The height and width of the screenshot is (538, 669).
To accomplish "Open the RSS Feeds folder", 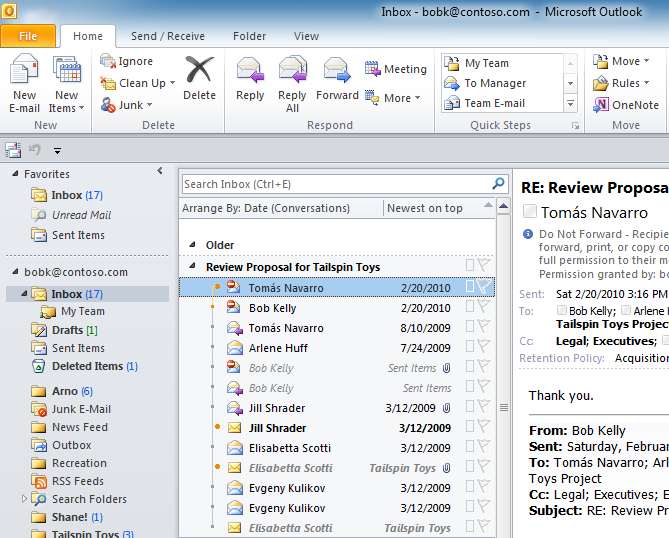I will (x=67, y=481).
